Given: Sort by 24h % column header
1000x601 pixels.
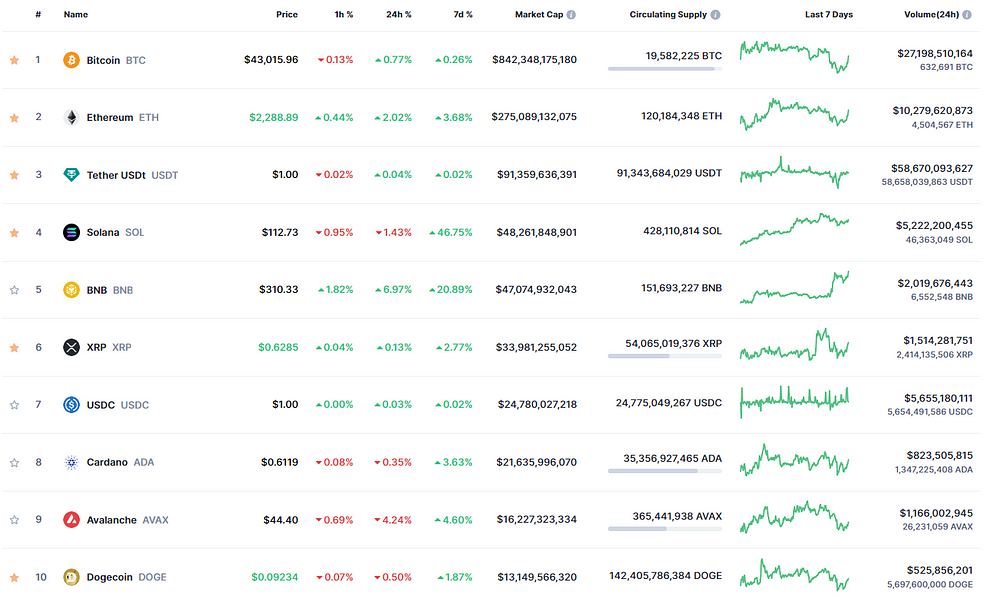Looking at the screenshot, I should click(399, 14).
